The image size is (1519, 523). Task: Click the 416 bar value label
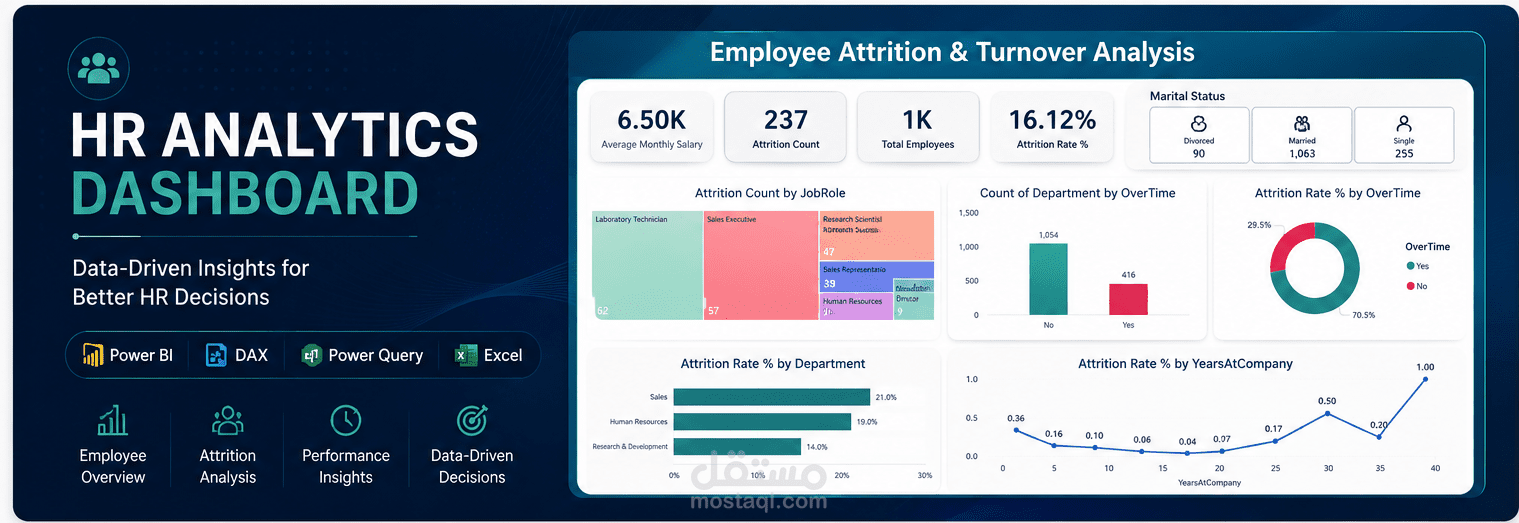coord(1128,274)
